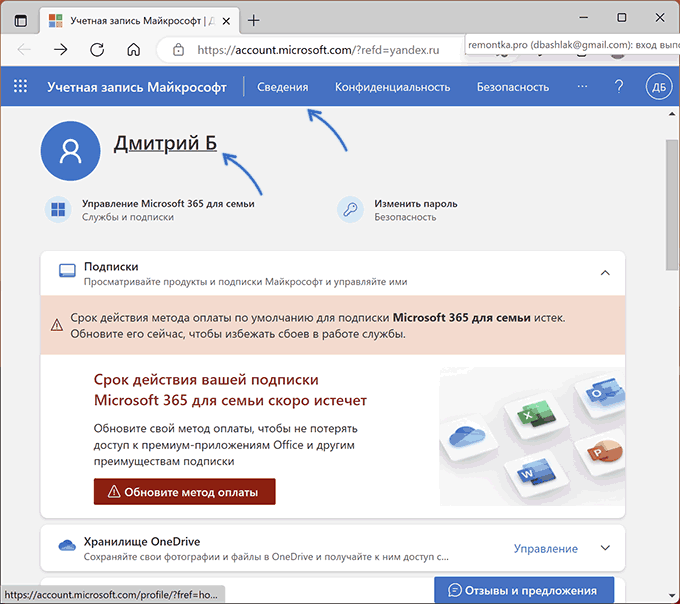
Task: Click the address bar URL field
Action: pyautogui.click(x=318, y=50)
